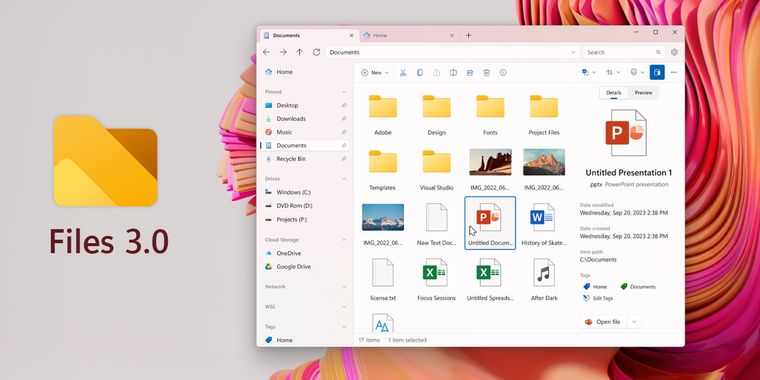760x380 pixels.
Task: Click the Documents address bar path
Action: [x=345, y=52]
